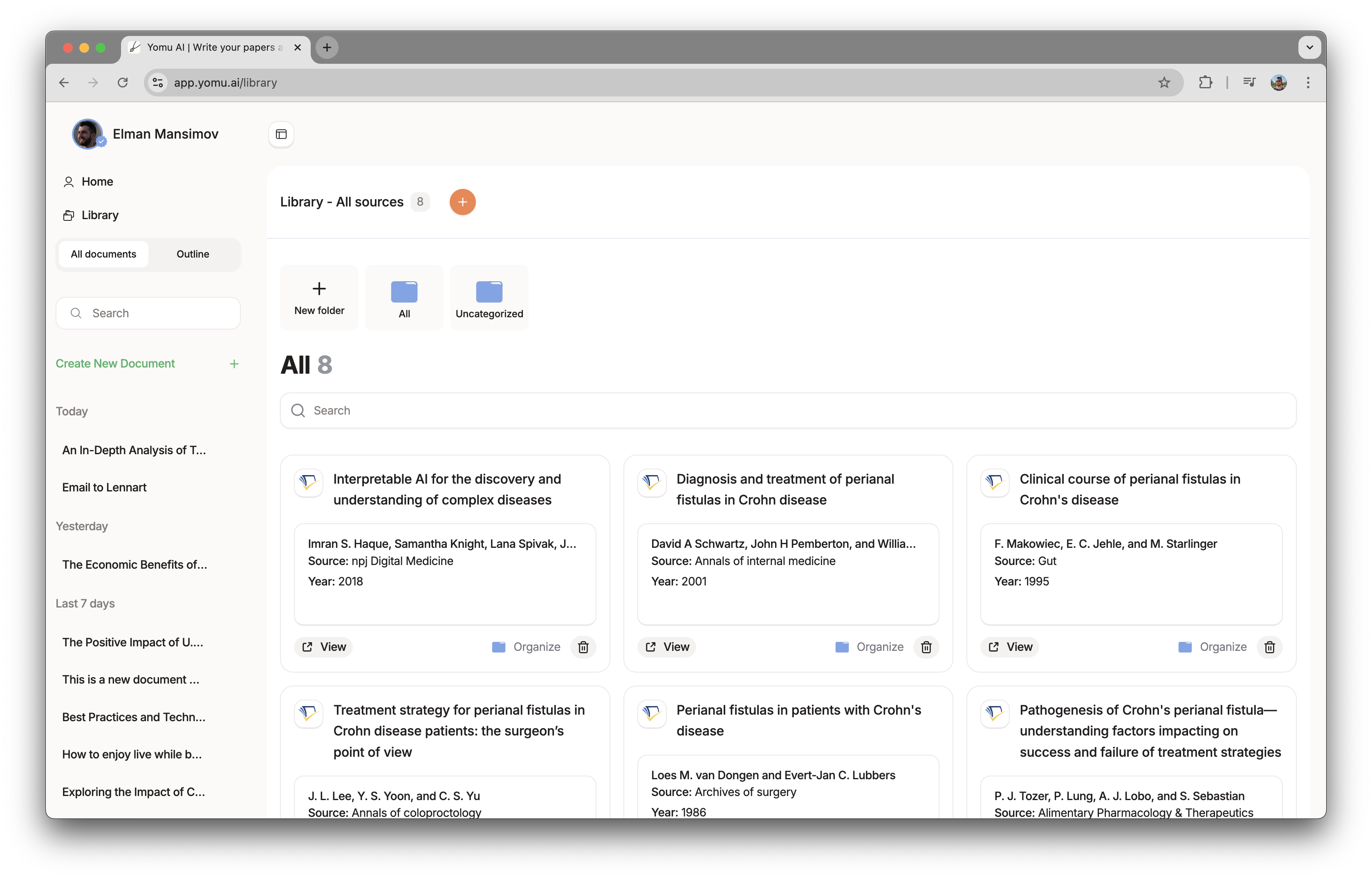The image size is (1372, 879).
Task: Click the sidebar document Search field
Action: tap(148, 313)
